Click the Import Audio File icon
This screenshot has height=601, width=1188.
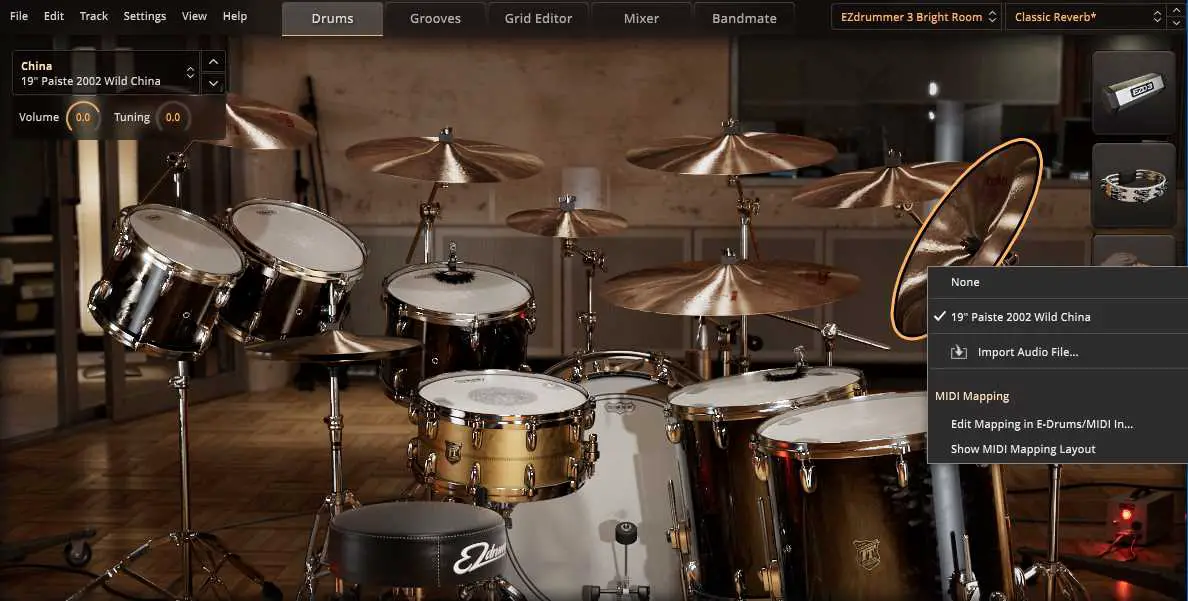[959, 352]
